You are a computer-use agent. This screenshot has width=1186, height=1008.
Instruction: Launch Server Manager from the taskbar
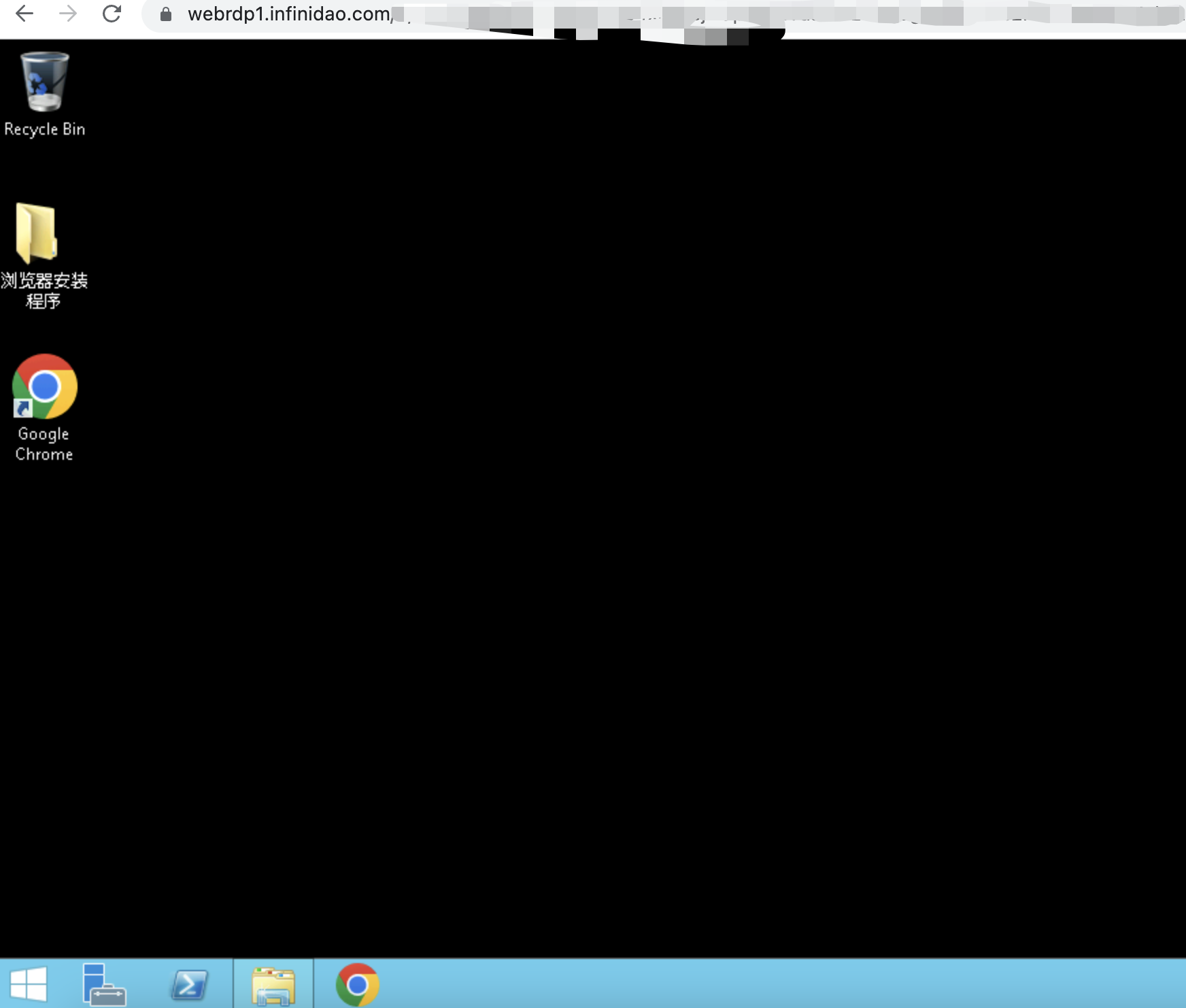pyautogui.click(x=103, y=984)
